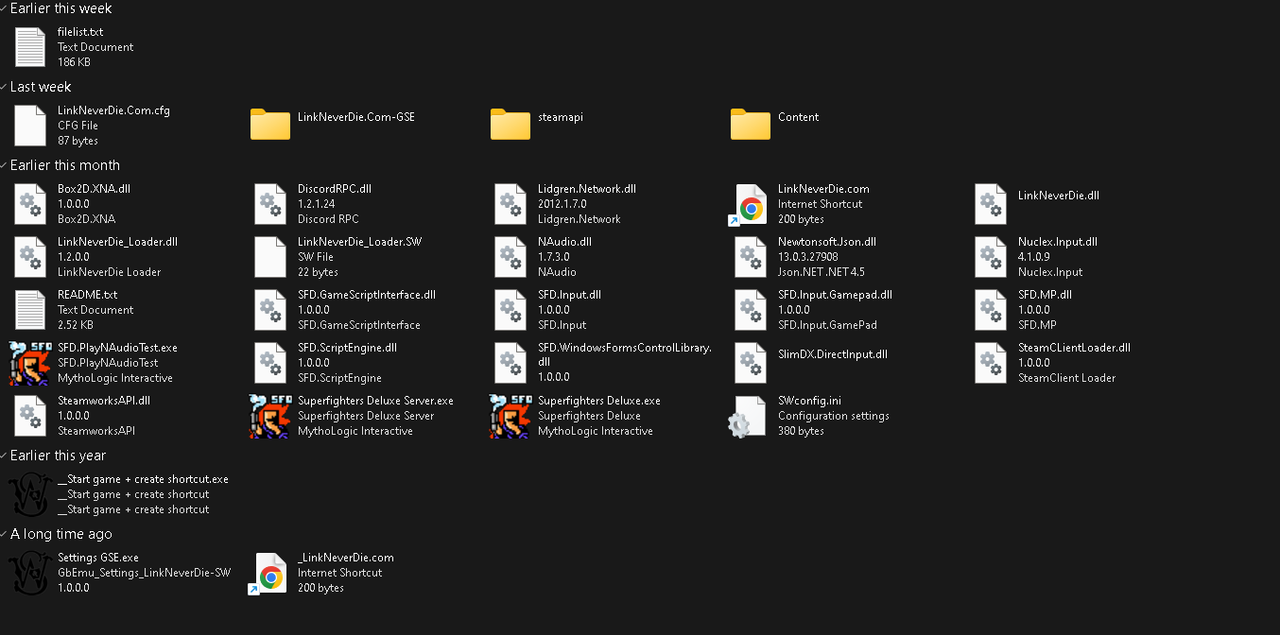Click the 'SFD.MP.dll' file name
Screen dimensions: 1280x635
click(1045, 295)
